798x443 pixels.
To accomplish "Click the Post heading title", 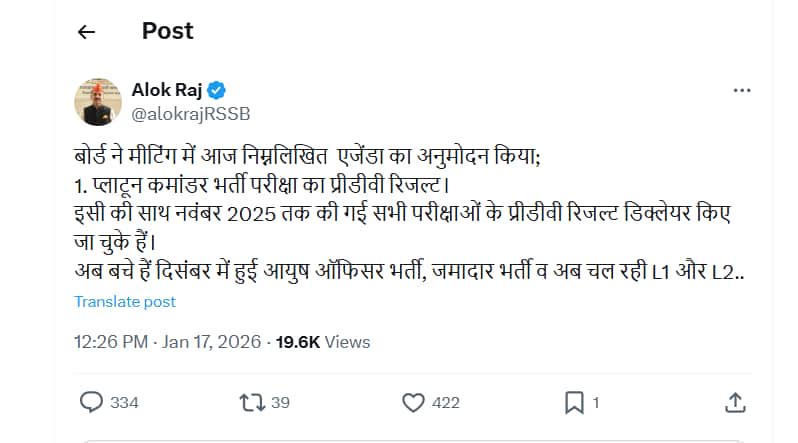I will 167,31.
